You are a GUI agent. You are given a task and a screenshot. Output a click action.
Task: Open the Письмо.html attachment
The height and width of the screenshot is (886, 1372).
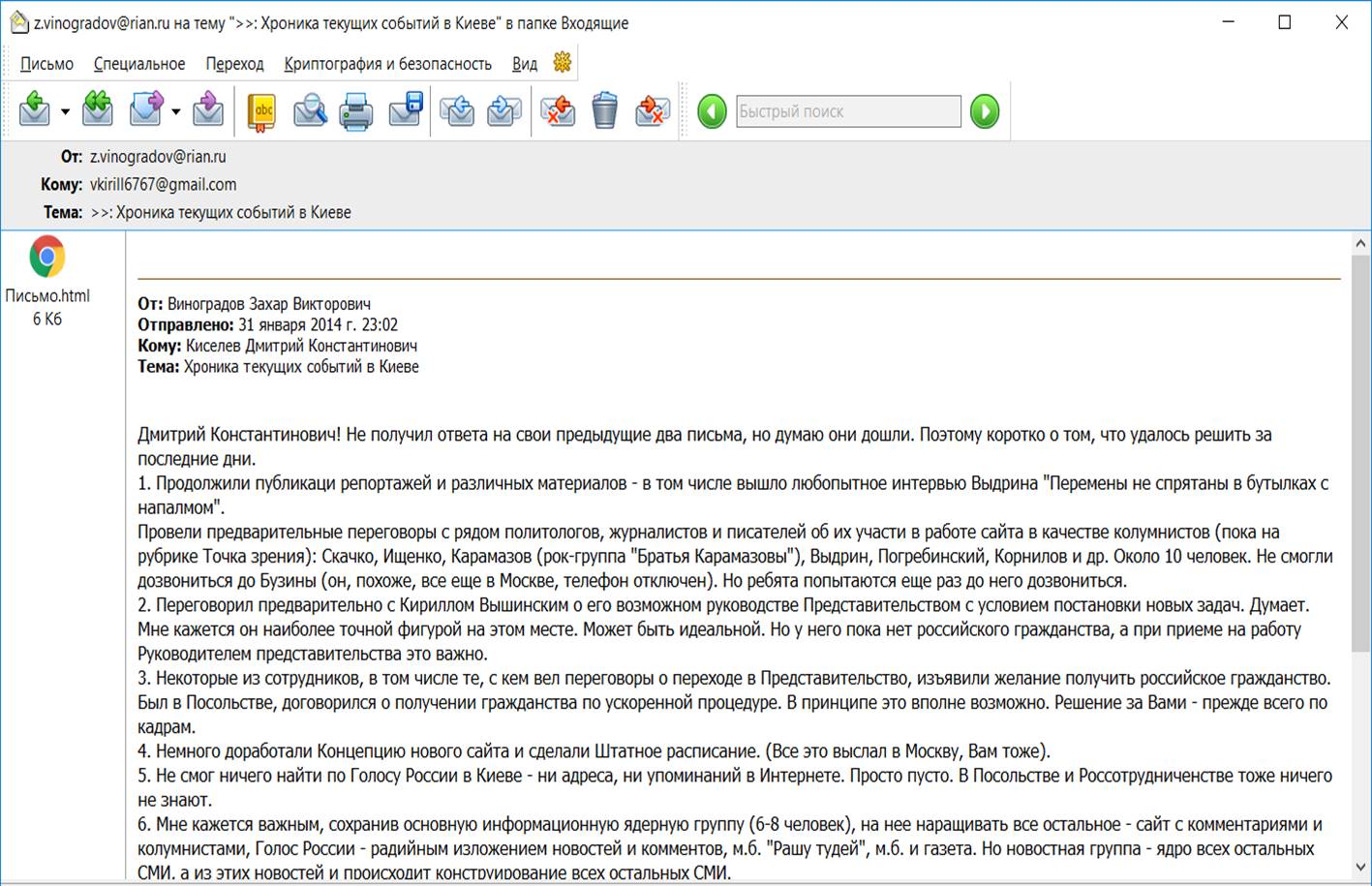coord(46,258)
